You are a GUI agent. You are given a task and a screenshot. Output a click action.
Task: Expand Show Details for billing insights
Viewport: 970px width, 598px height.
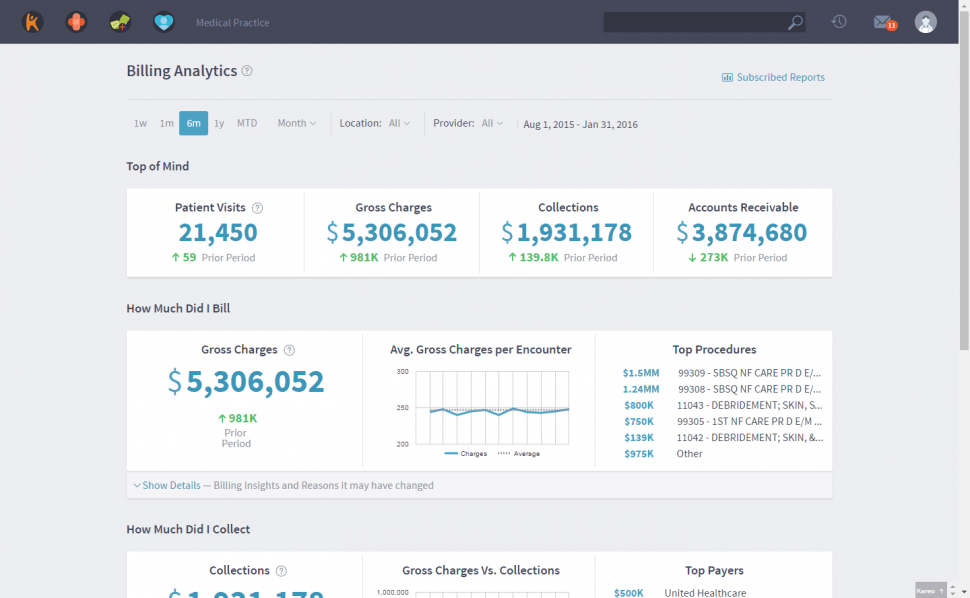tap(170, 485)
